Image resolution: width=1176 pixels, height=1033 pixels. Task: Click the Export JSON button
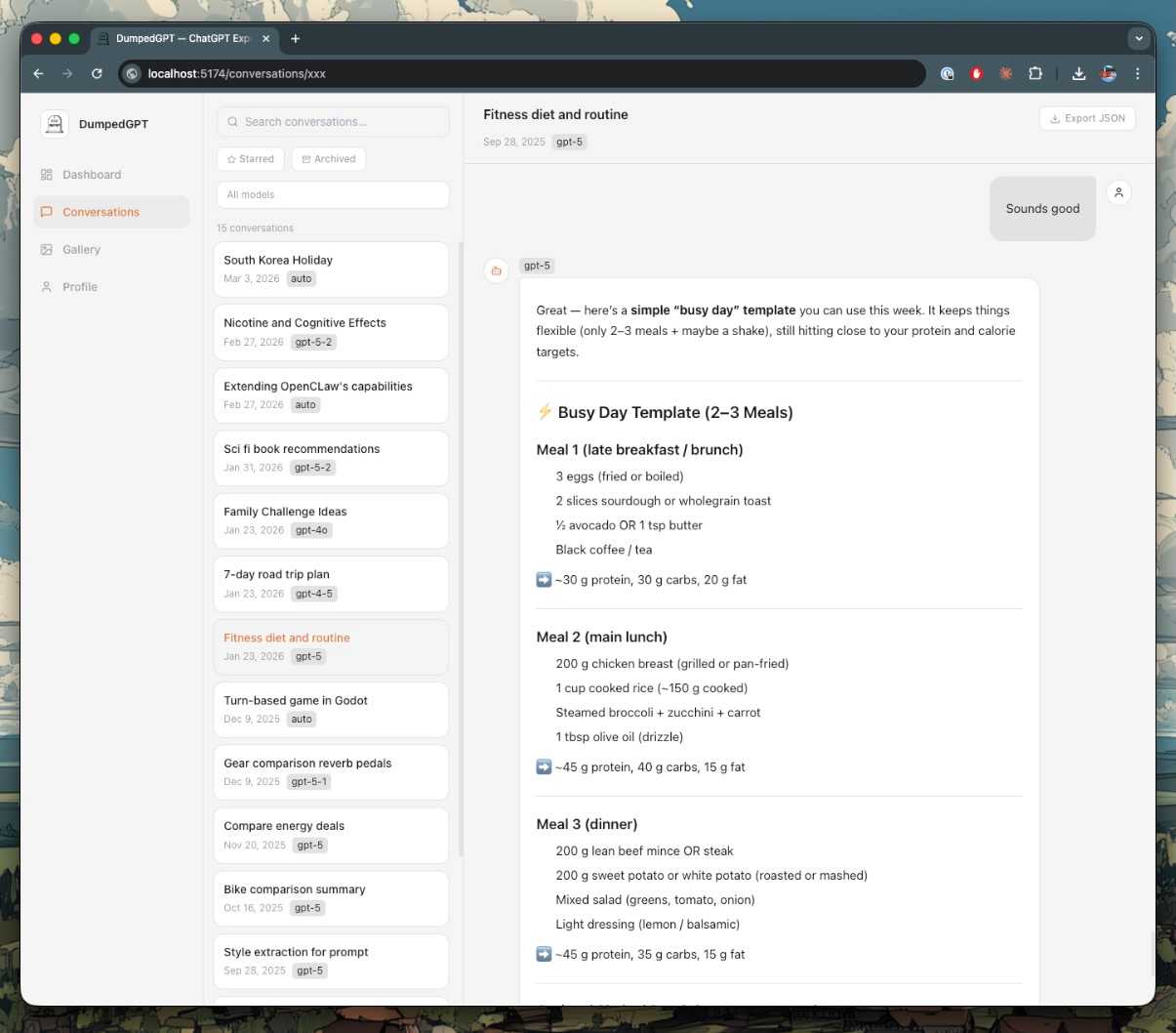(x=1087, y=118)
